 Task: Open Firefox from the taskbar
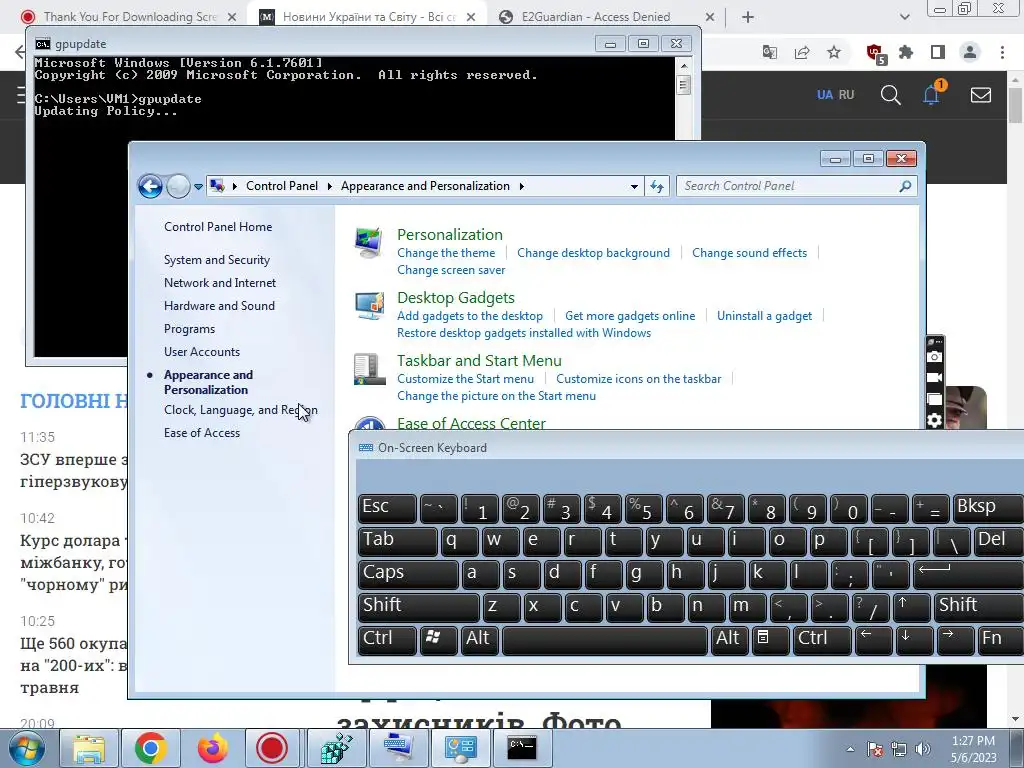[x=212, y=748]
